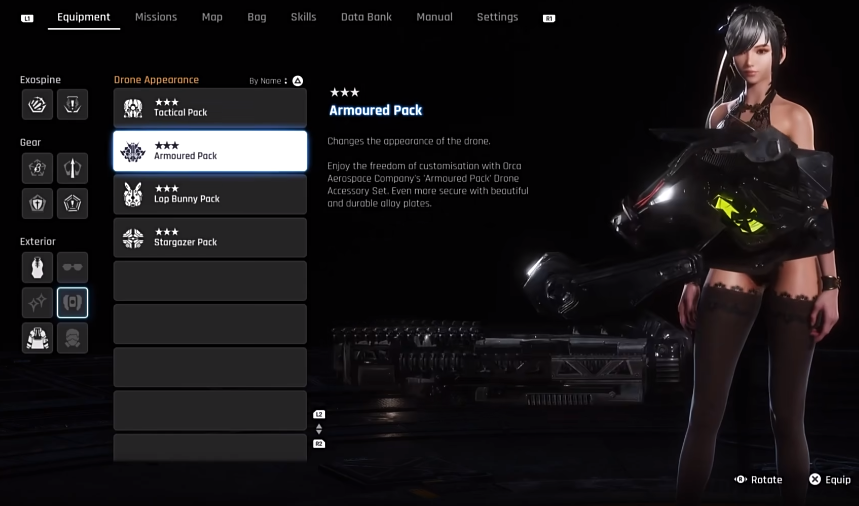Screen dimensions: 859x506
Task: Click the Drone Appearance heading
Action: 156,80
